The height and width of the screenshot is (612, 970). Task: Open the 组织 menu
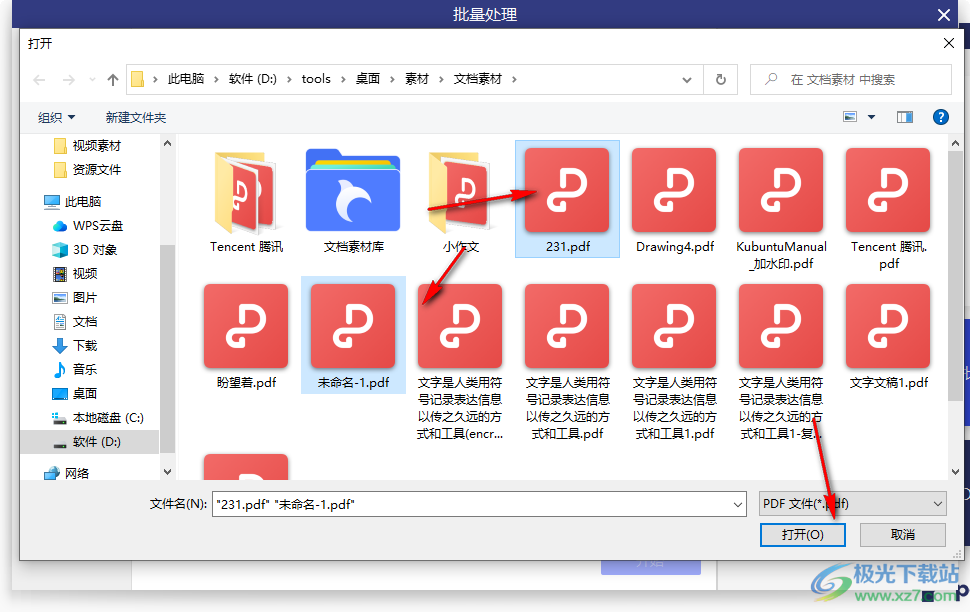(x=56, y=117)
